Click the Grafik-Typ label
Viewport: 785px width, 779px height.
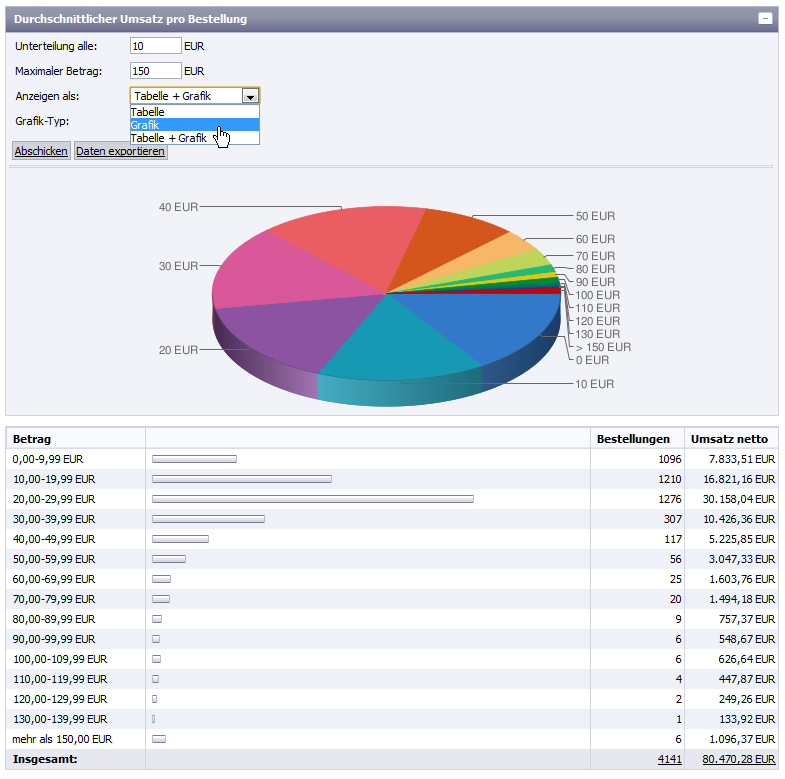coord(42,121)
